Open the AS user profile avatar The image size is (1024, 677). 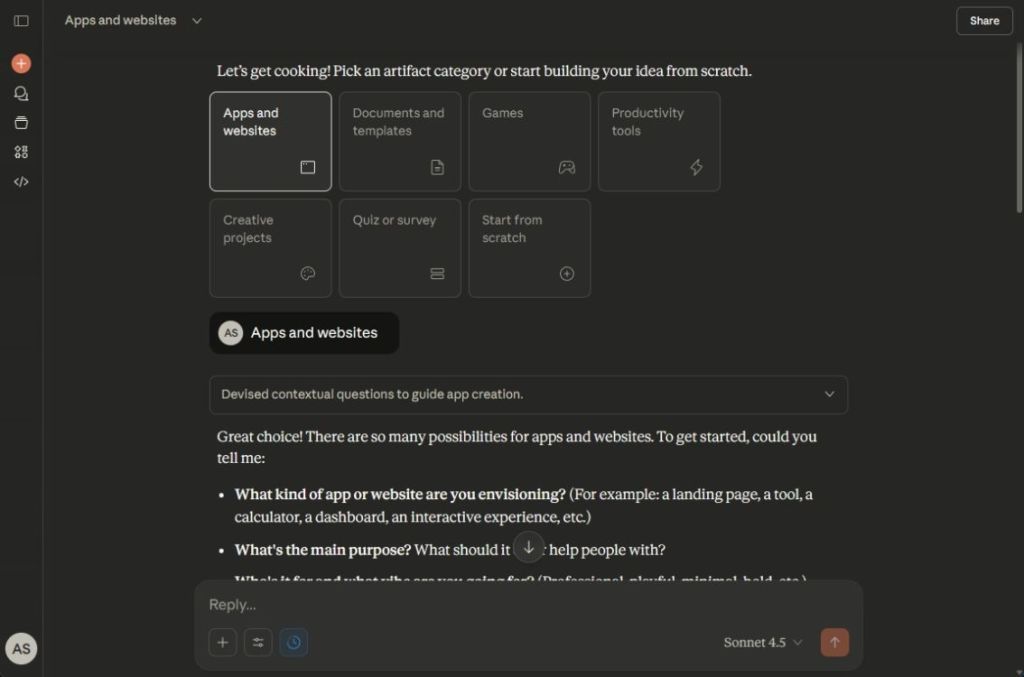21,648
